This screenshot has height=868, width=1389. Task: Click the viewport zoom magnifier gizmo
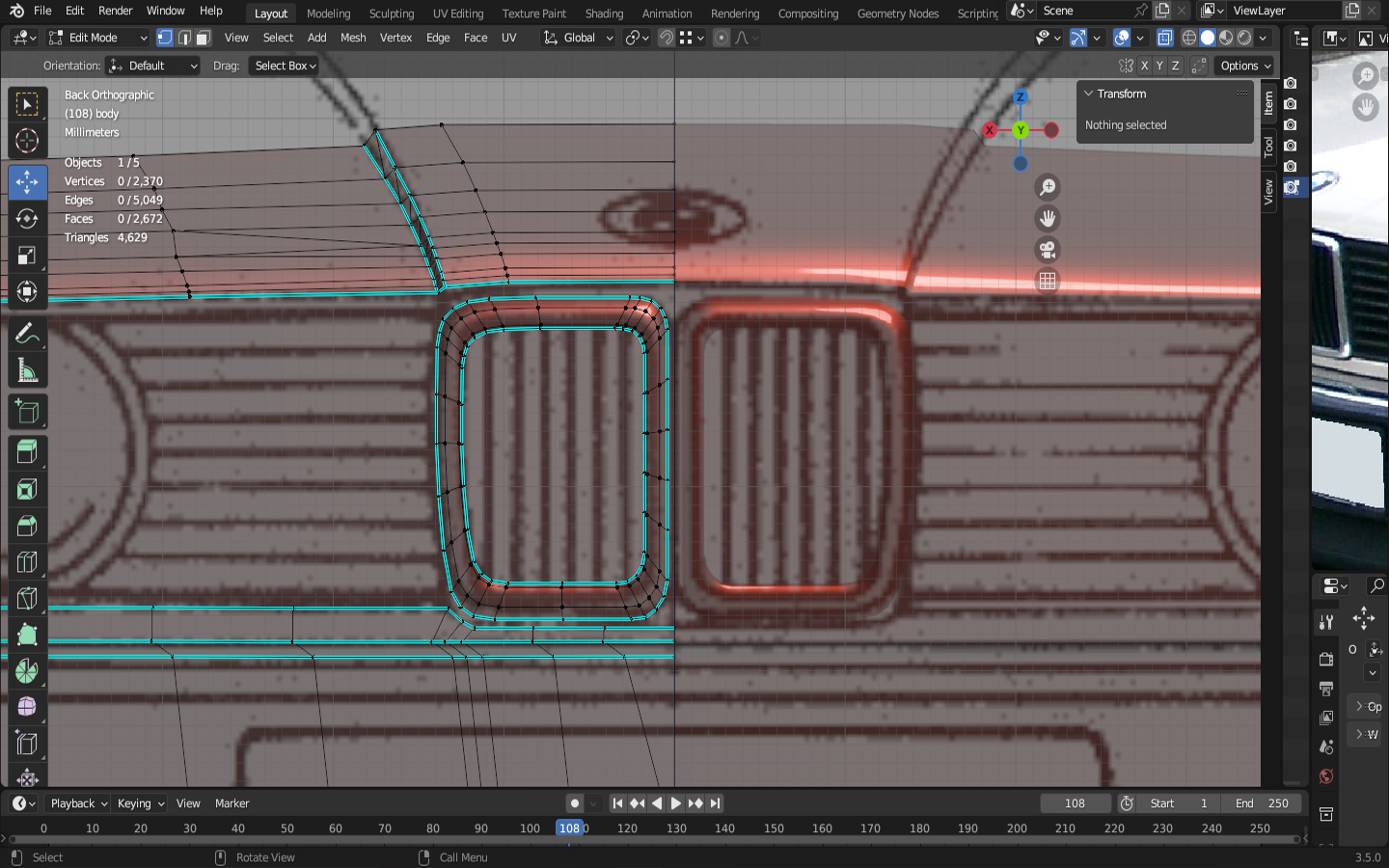click(1048, 187)
